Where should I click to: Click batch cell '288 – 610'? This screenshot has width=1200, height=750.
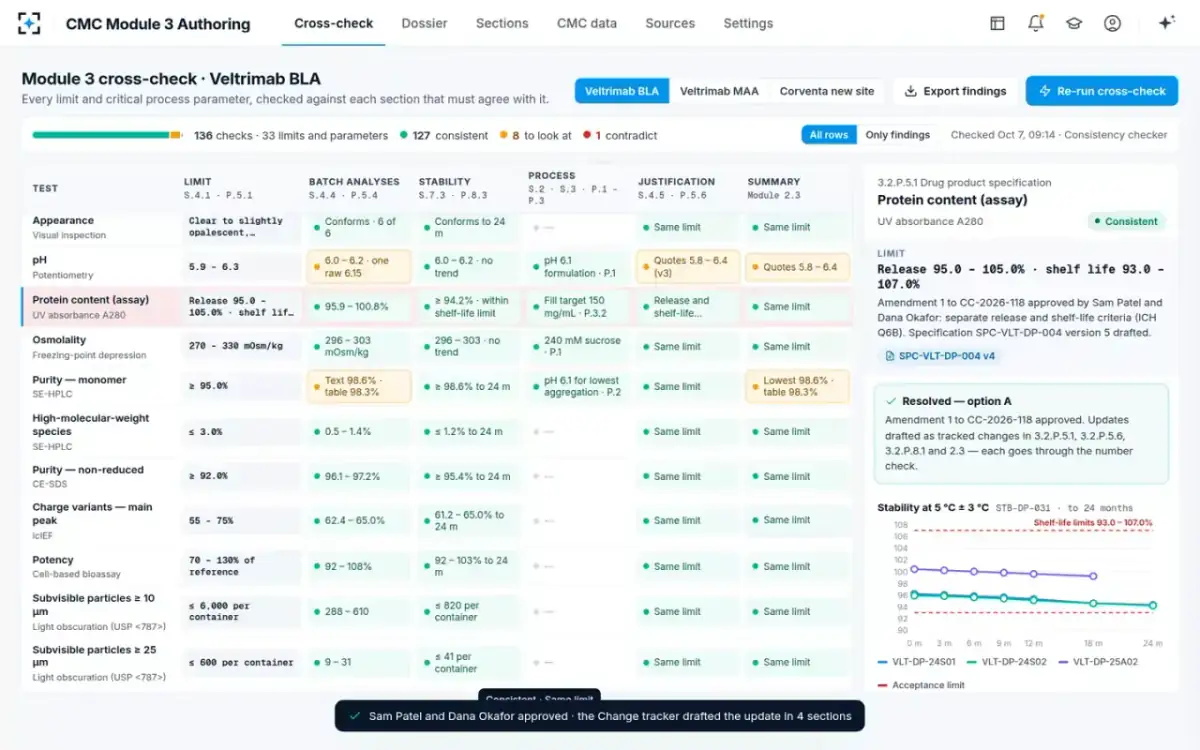pyautogui.click(x=360, y=612)
